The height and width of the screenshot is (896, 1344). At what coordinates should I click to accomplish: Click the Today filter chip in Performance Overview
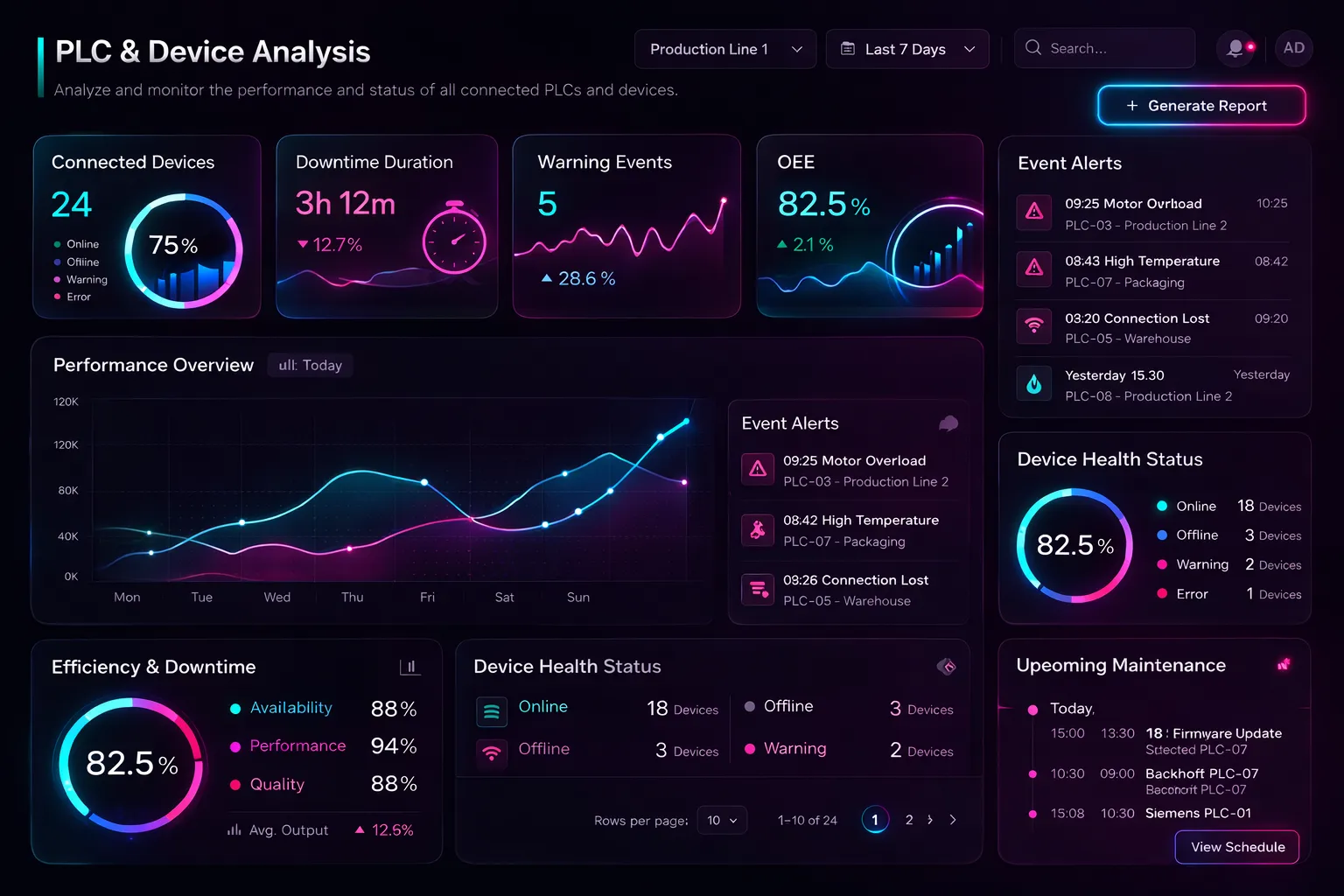point(311,366)
